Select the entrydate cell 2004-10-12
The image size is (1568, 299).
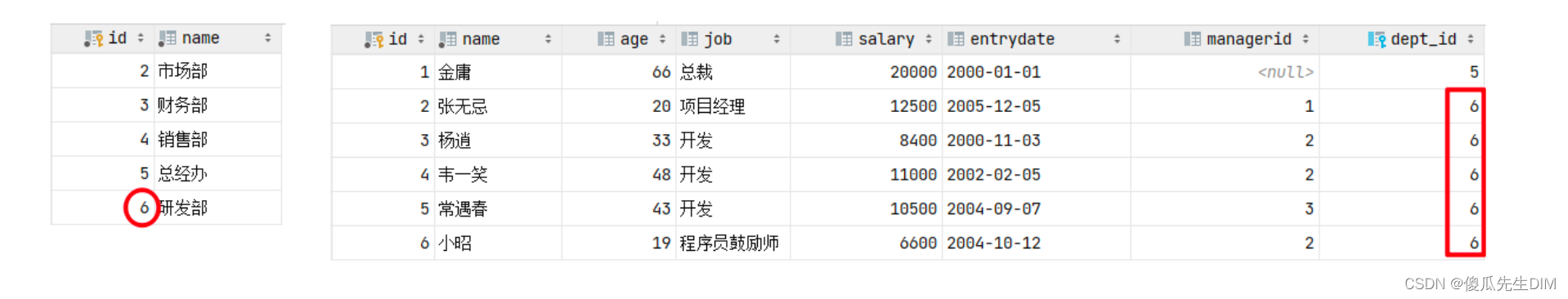(x=1037, y=243)
